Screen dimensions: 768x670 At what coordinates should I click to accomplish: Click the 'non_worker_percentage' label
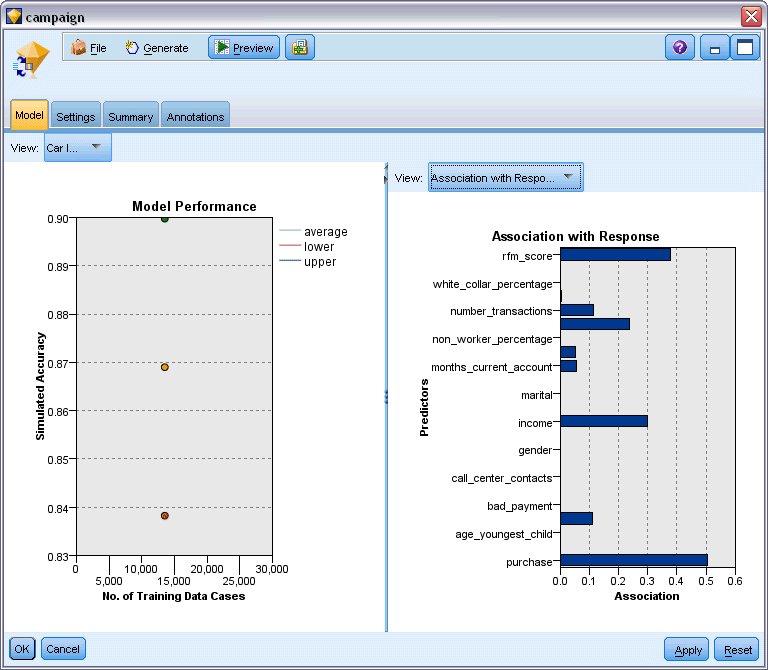(x=492, y=339)
